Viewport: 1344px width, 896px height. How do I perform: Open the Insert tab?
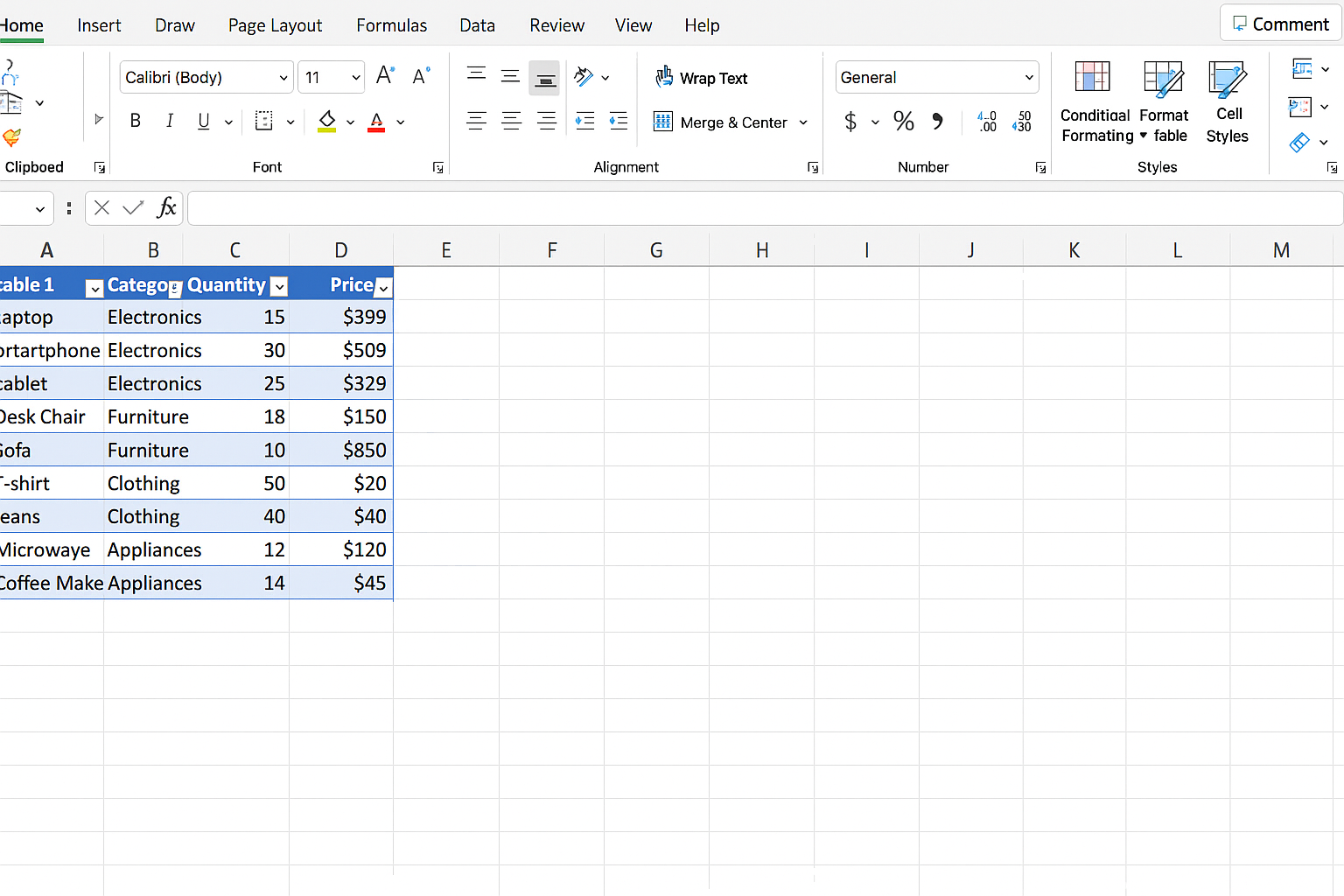[99, 25]
